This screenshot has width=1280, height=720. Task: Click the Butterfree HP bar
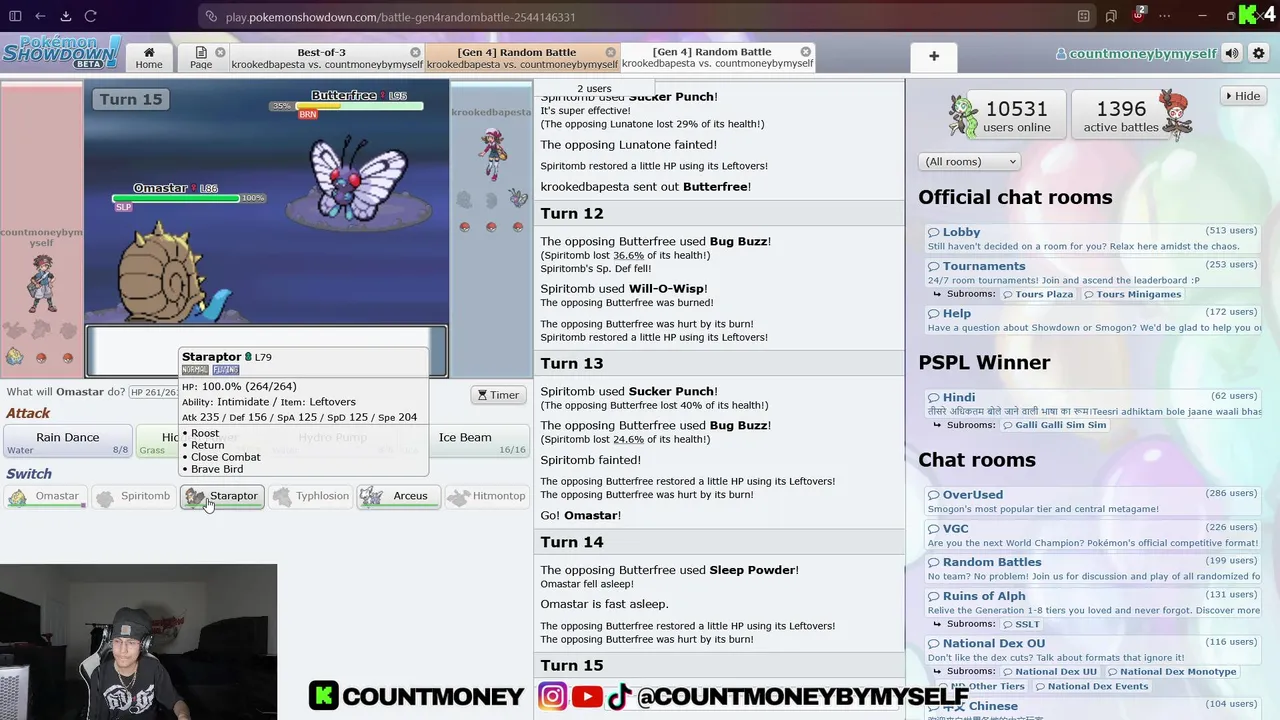(x=358, y=106)
